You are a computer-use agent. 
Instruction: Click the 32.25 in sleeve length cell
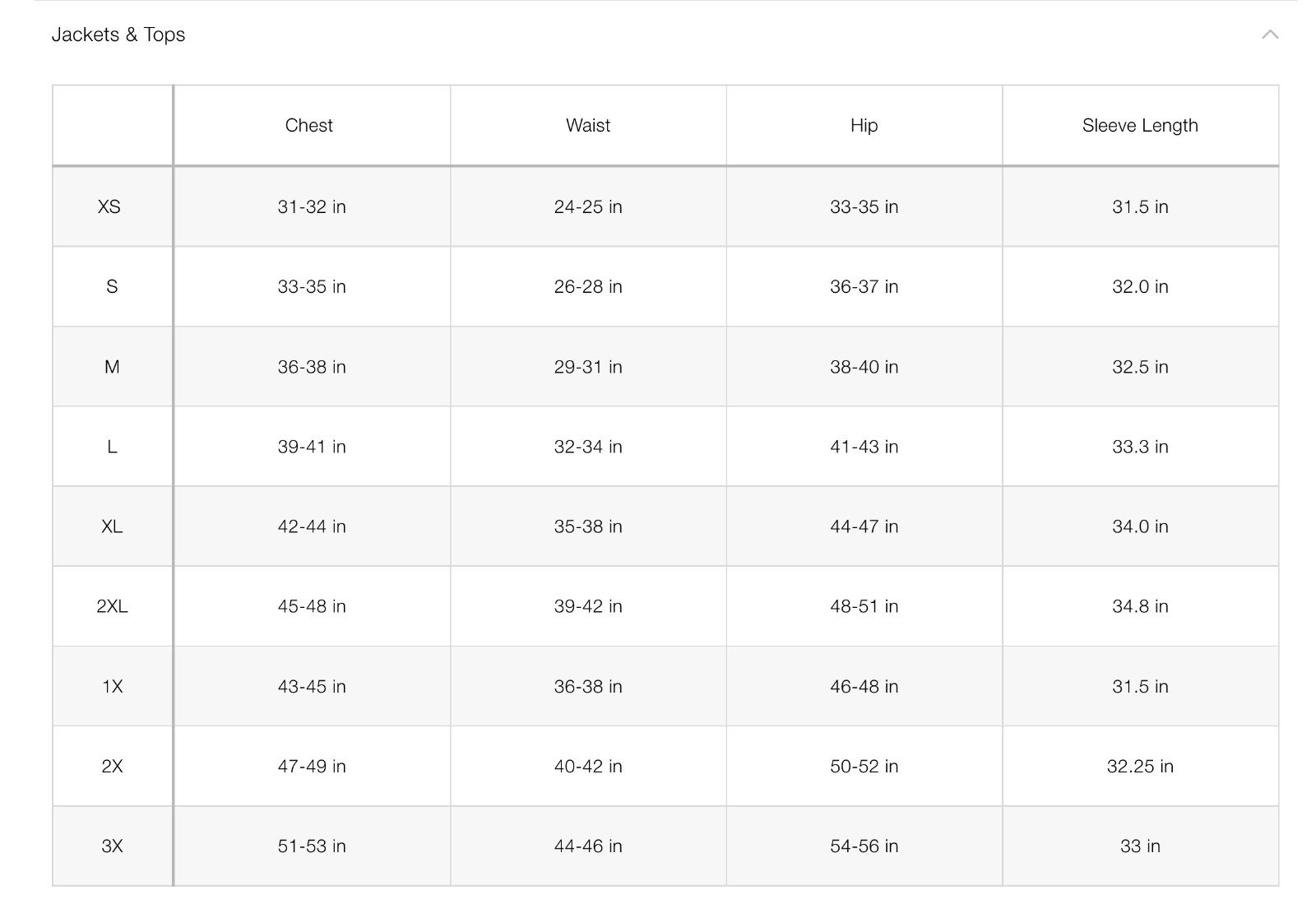[1140, 766]
